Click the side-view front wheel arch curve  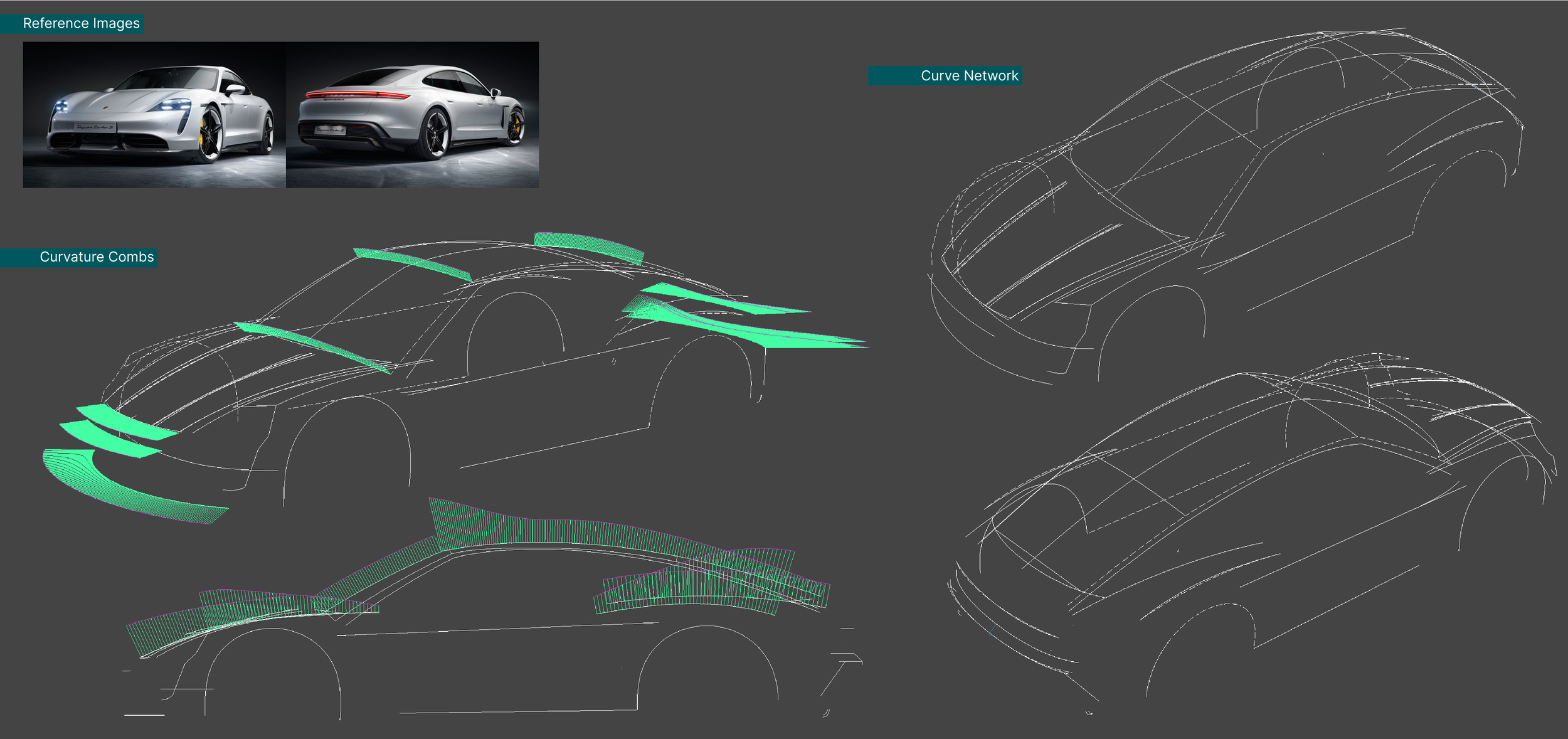coord(271,629)
